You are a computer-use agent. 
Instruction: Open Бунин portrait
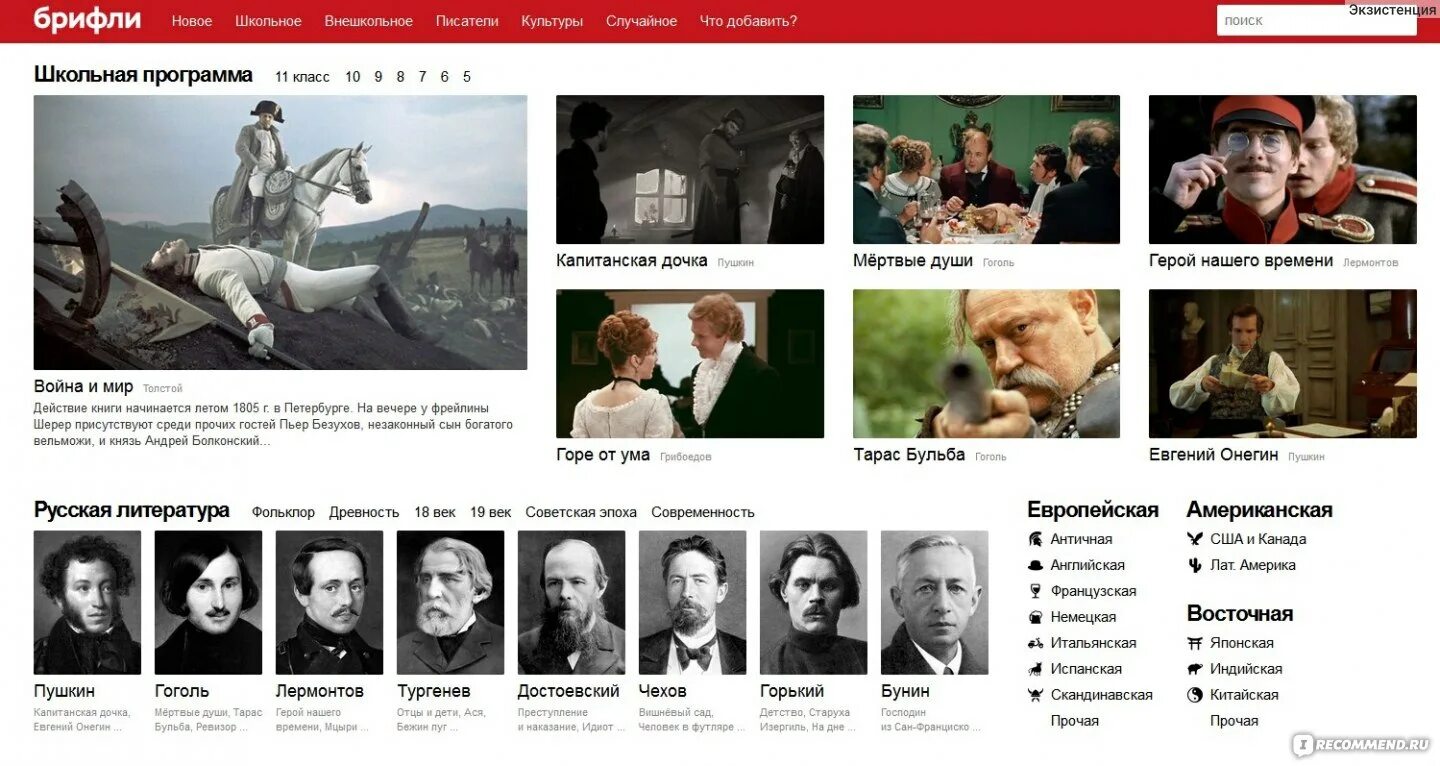point(934,602)
